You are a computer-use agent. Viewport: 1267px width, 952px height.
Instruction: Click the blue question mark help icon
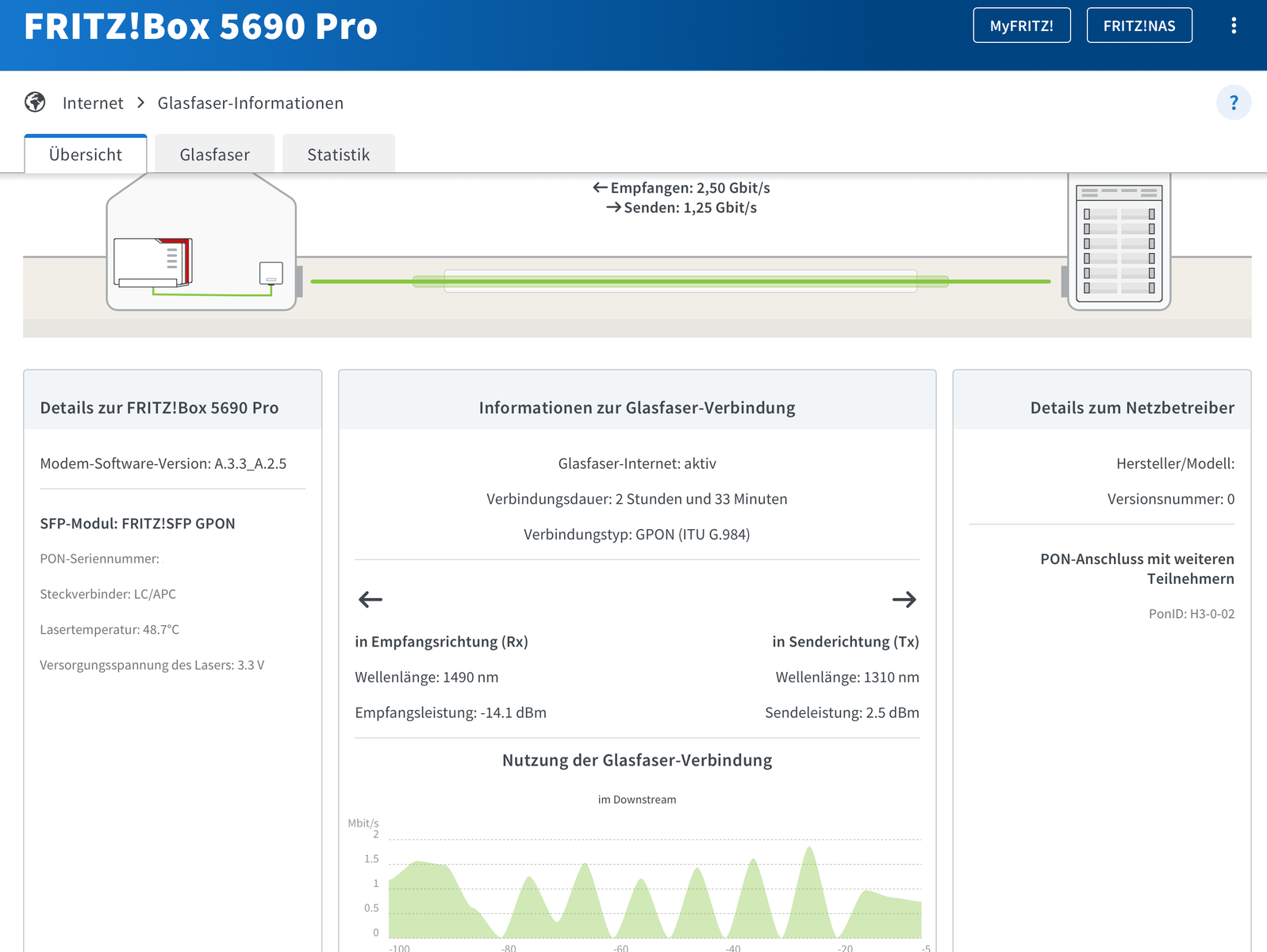coord(1233,102)
